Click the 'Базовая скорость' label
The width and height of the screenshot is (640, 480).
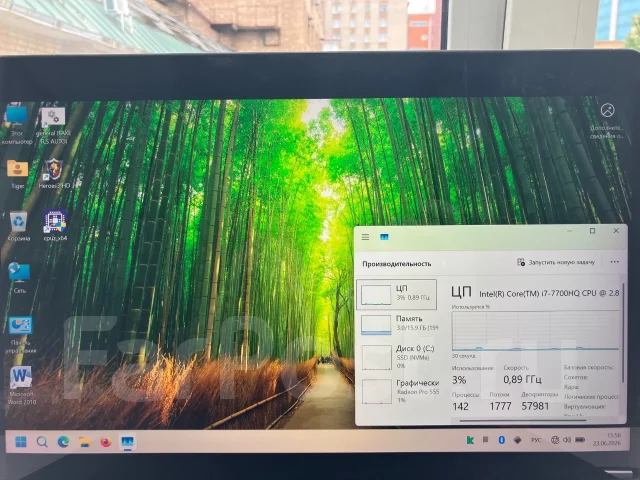[588, 367]
